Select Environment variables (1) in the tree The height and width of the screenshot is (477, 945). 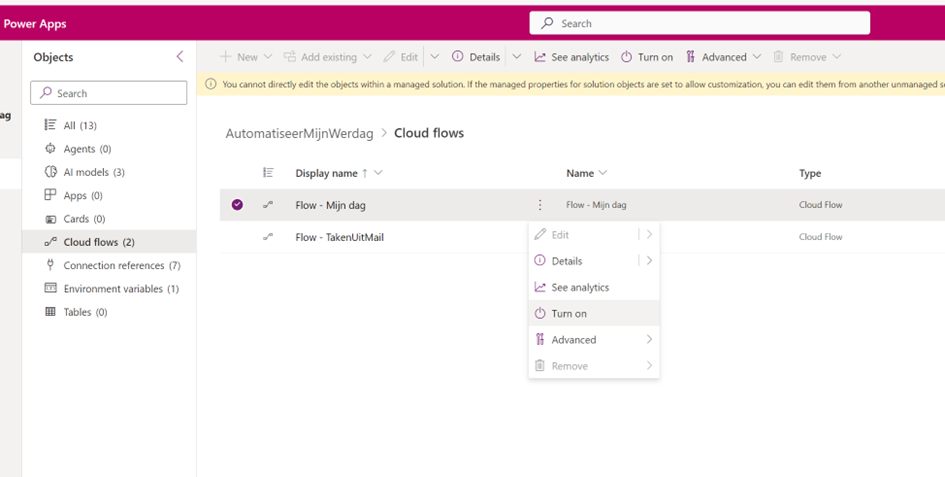pyautogui.click(x=121, y=289)
